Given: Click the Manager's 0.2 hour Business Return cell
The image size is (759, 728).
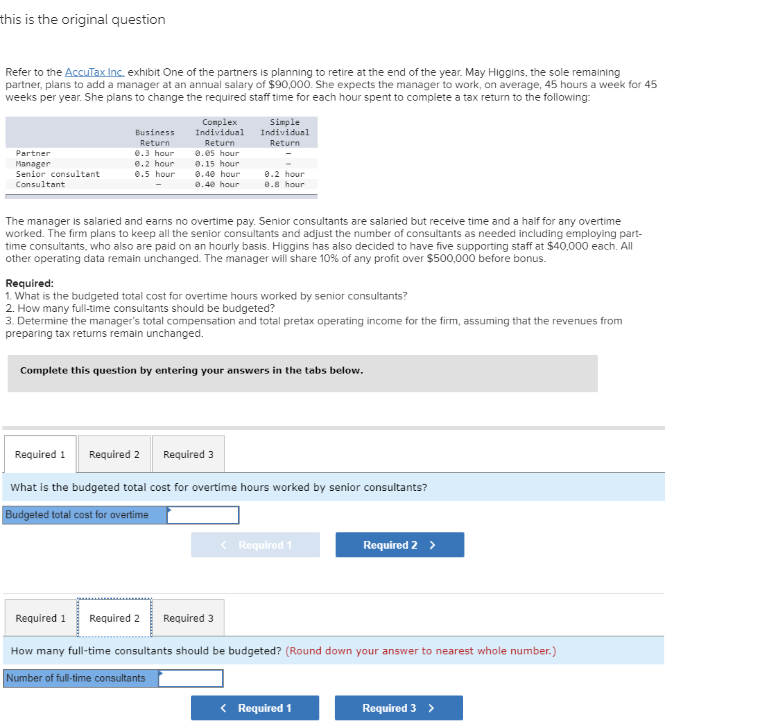Looking at the screenshot, I should click(154, 164).
